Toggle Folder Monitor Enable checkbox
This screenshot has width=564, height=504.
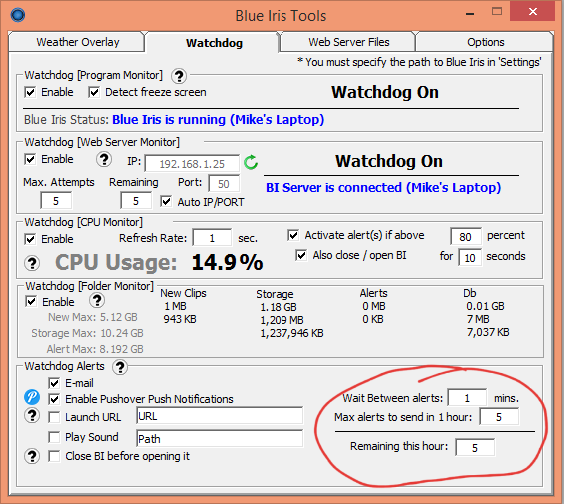31,301
